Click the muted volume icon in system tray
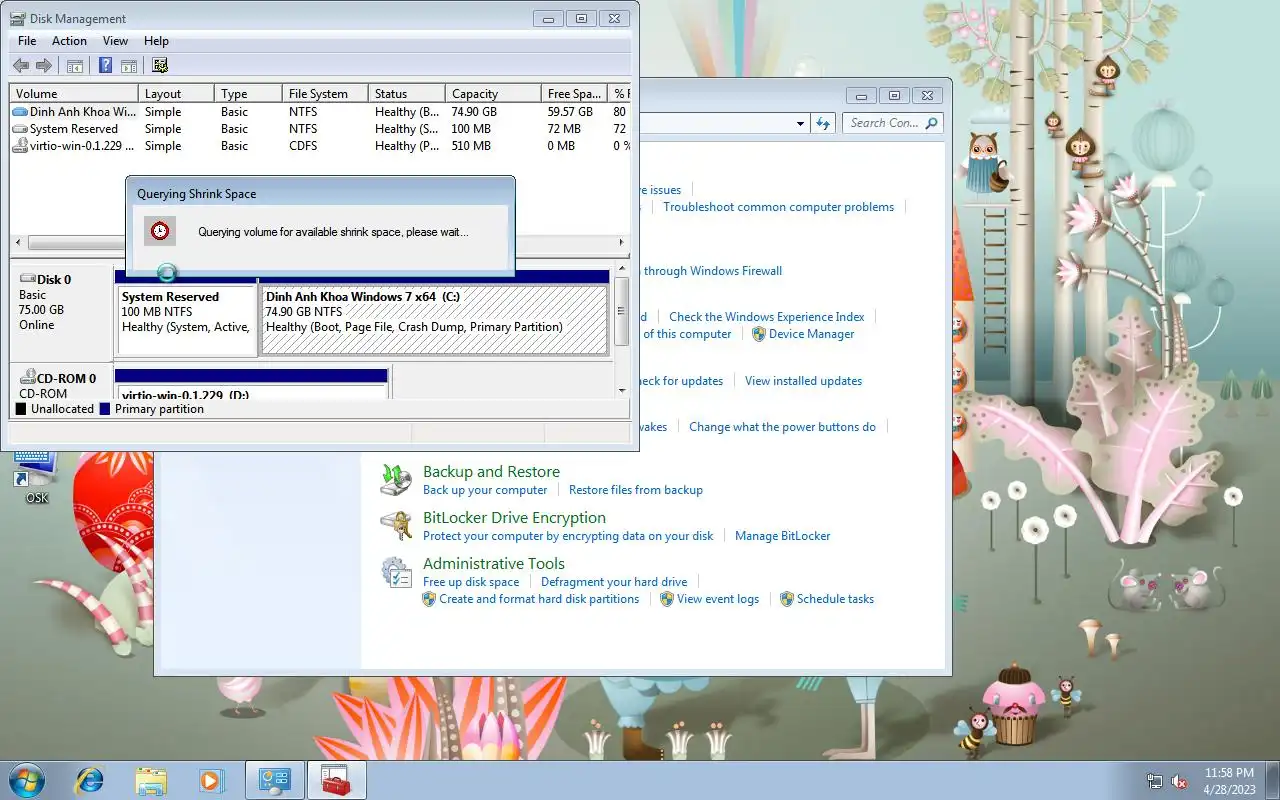This screenshot has height=800, width=1280. [x=1179, y=781]
